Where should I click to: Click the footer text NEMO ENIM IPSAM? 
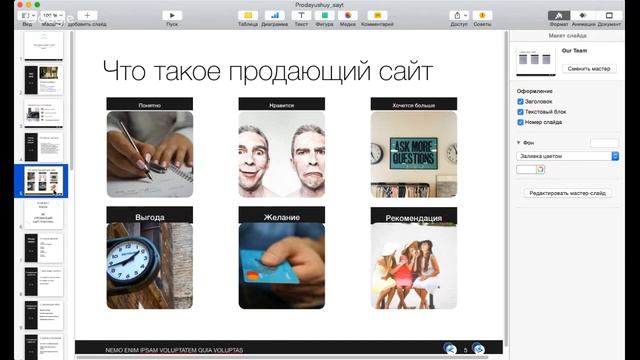tap(174, 350)
